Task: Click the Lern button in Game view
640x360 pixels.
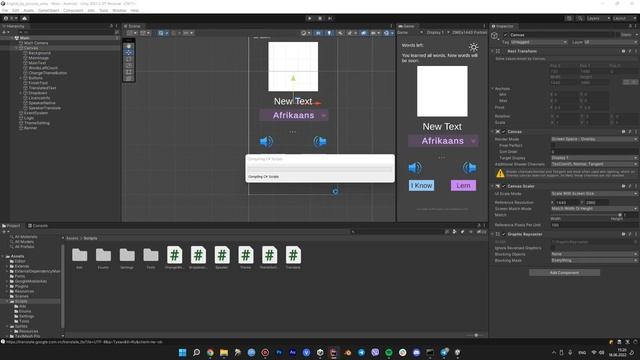Action: (x=463, y=186)
